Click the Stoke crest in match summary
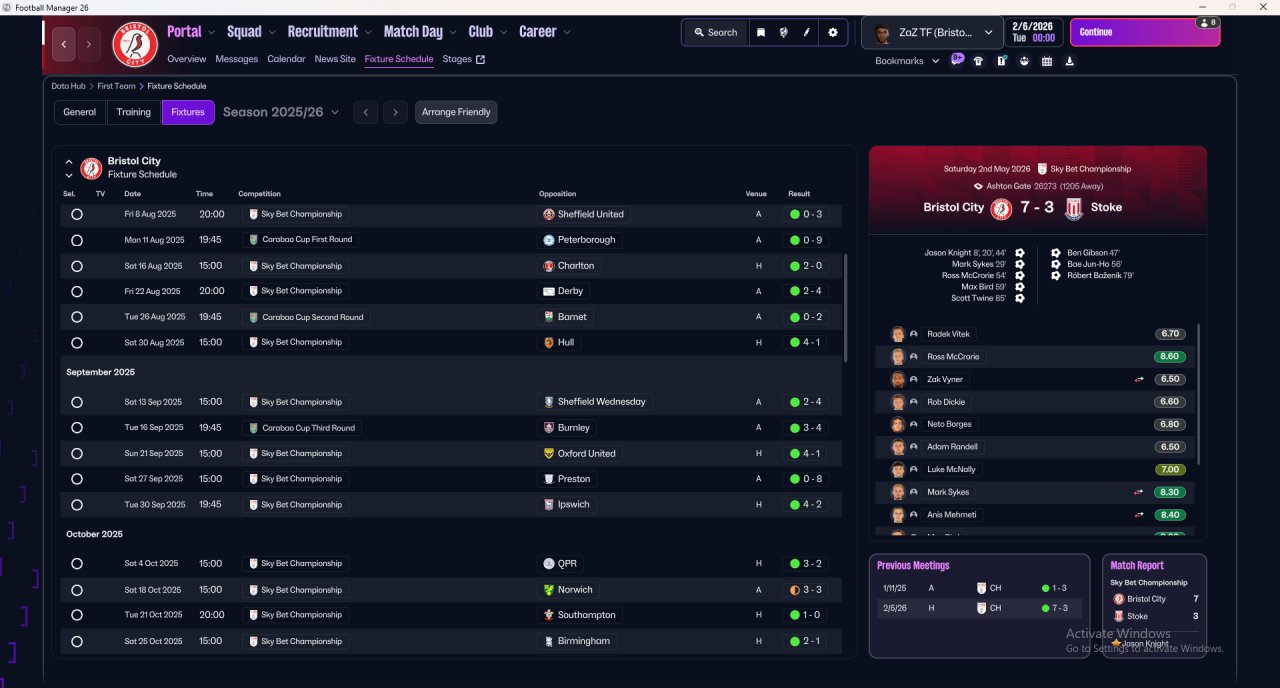The height and width of the screenshot is (688, 1280). click(1074, 208)
